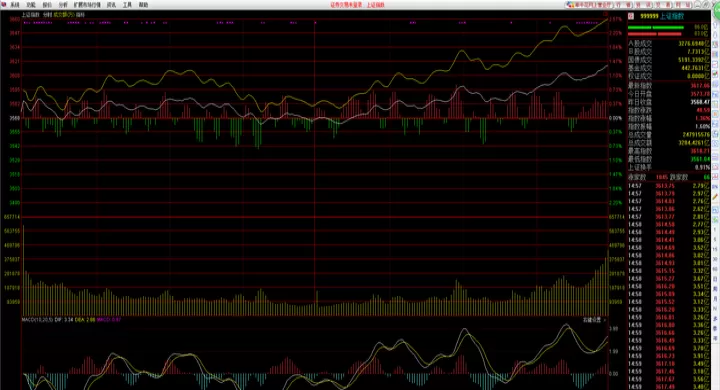The height and width of the screenshot is (390, 720).
Task: Open the 指标 selector in the chart header
Action: pos(80,15)
